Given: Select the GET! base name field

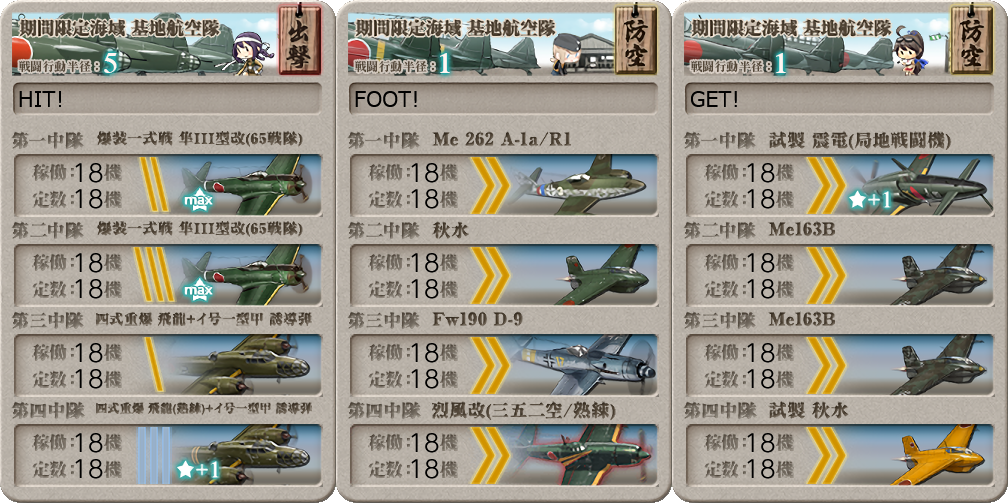Looking at the screenshot, I should point(838,99).
